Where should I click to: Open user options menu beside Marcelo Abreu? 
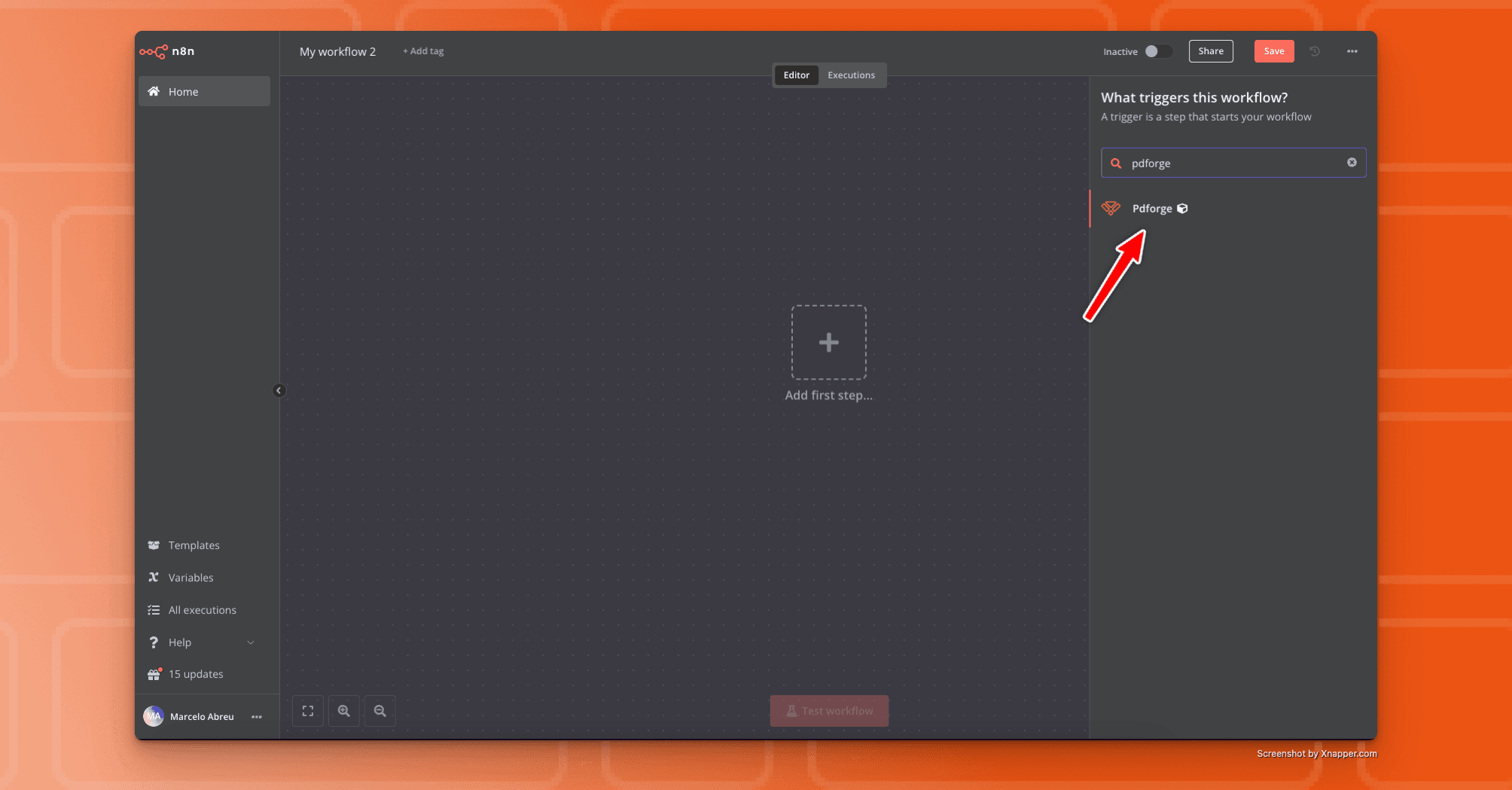click(257, 717)
